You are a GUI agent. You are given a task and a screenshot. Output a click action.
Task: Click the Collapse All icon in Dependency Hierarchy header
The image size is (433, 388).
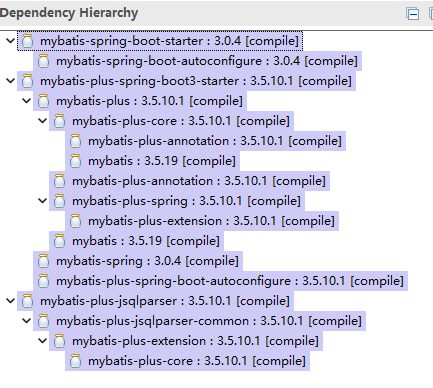[413, 14]
